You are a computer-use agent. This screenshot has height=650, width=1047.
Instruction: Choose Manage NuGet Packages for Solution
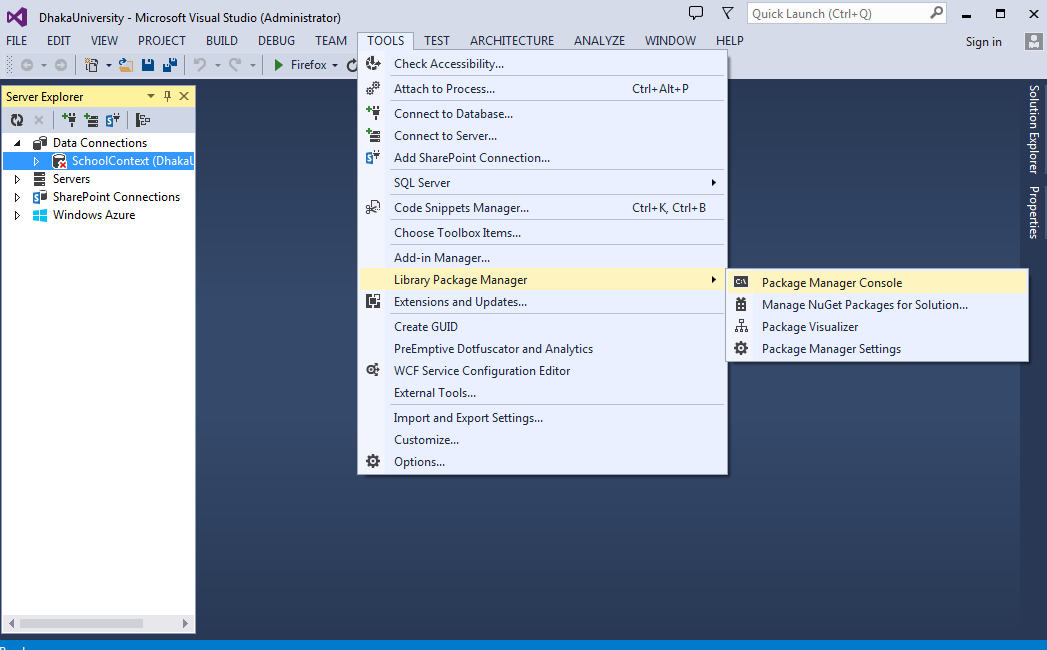pyautogui.click(x=877, y=305)
